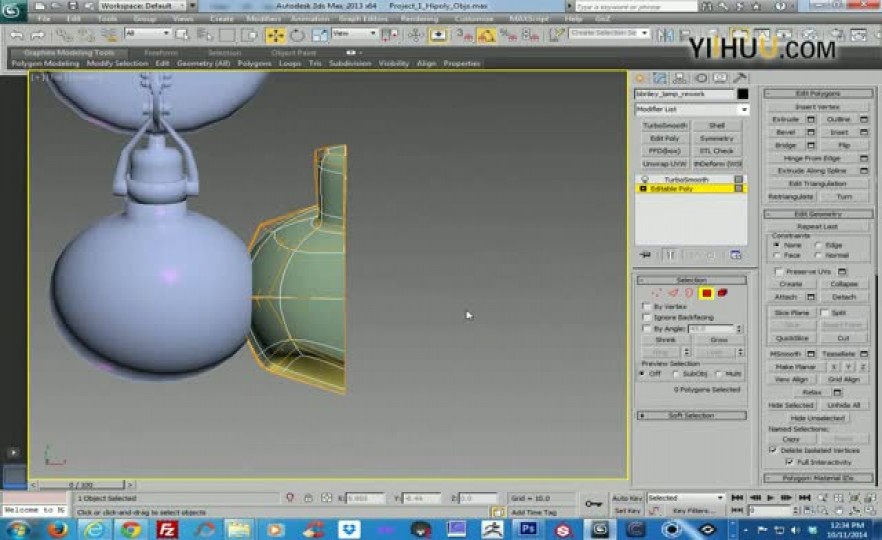
Task: Open the Create command panel tab
Action: (x=640, y=78)
